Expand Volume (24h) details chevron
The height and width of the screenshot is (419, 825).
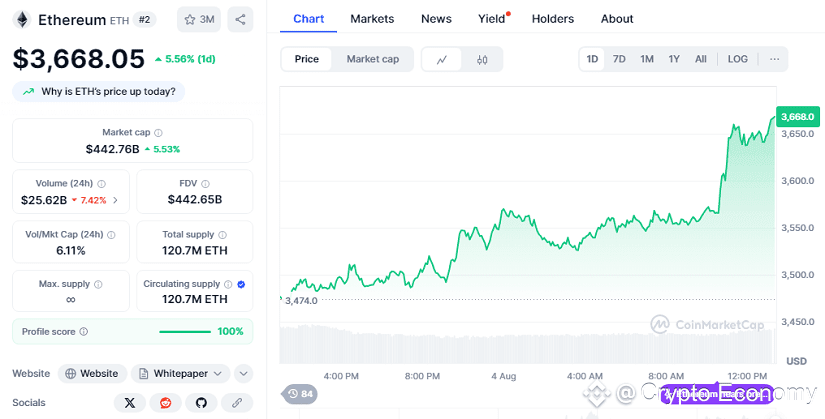click(x=116, y=200)
